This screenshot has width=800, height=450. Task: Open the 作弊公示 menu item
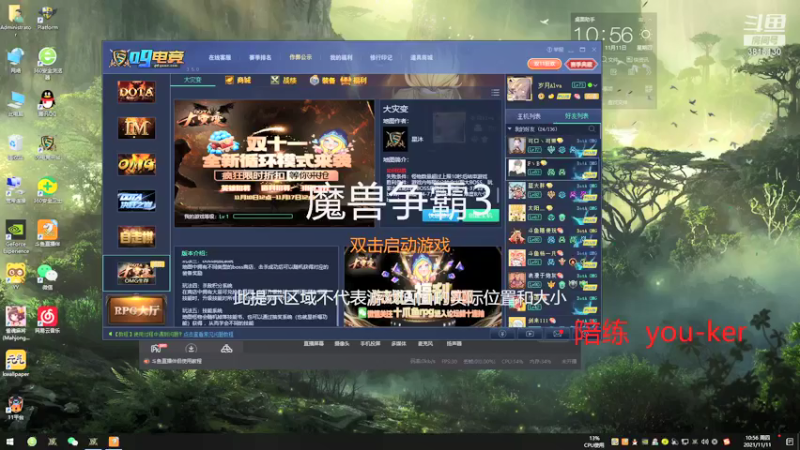coord(301,58)
